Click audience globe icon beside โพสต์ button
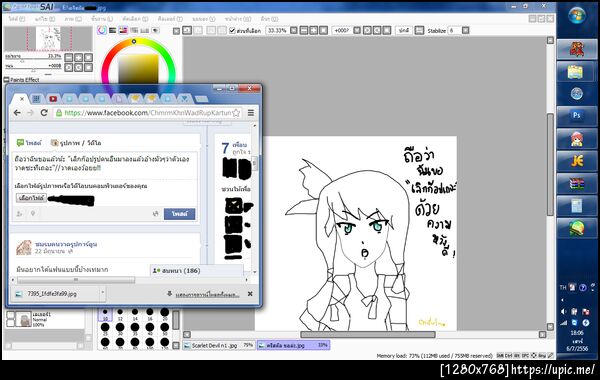The width and height of the screenshot is (600, 380). click(155, 214)
